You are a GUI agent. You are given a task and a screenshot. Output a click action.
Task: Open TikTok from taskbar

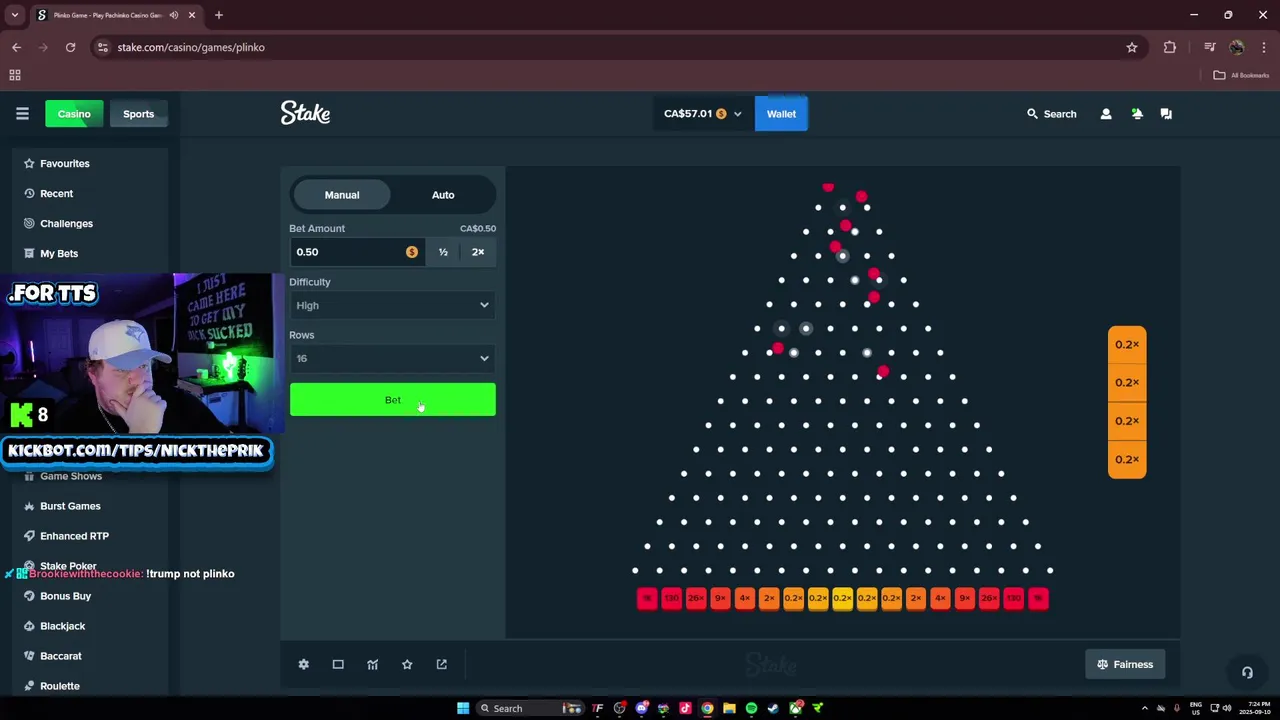tap(685, 708)
